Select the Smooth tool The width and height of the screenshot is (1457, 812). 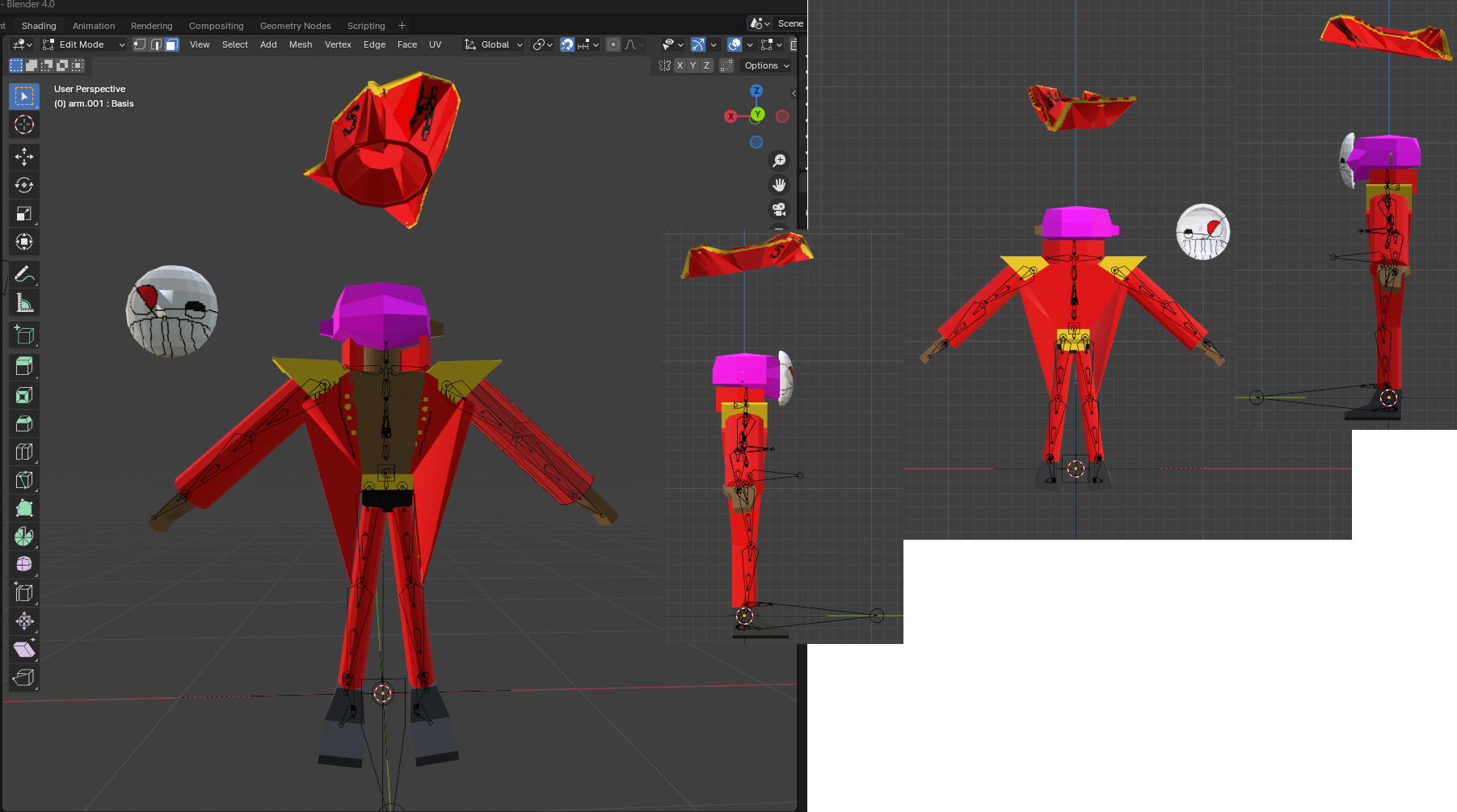(x=24, y=564)
